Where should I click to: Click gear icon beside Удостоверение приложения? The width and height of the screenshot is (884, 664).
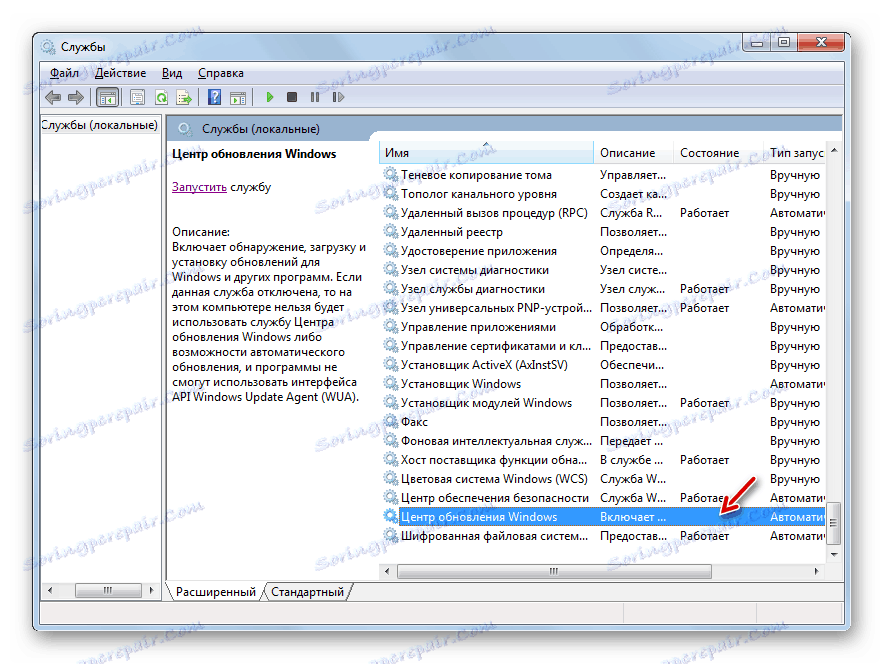click(391, 250)
